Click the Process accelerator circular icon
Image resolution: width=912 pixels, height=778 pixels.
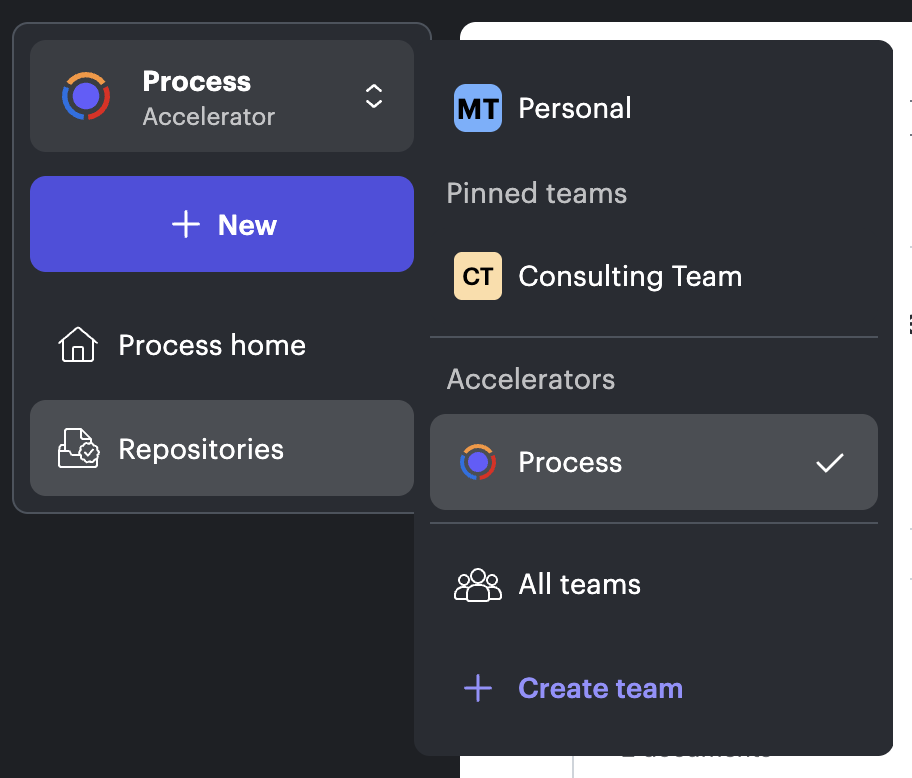tap(478, 462)
